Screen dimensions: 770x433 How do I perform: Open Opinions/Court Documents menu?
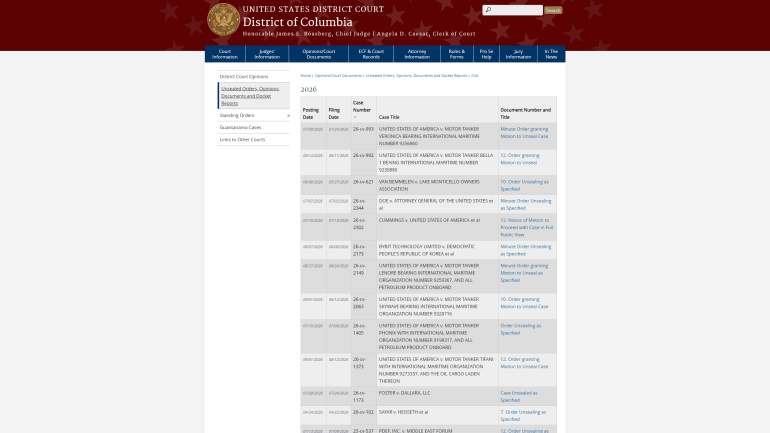click(319, 54)
